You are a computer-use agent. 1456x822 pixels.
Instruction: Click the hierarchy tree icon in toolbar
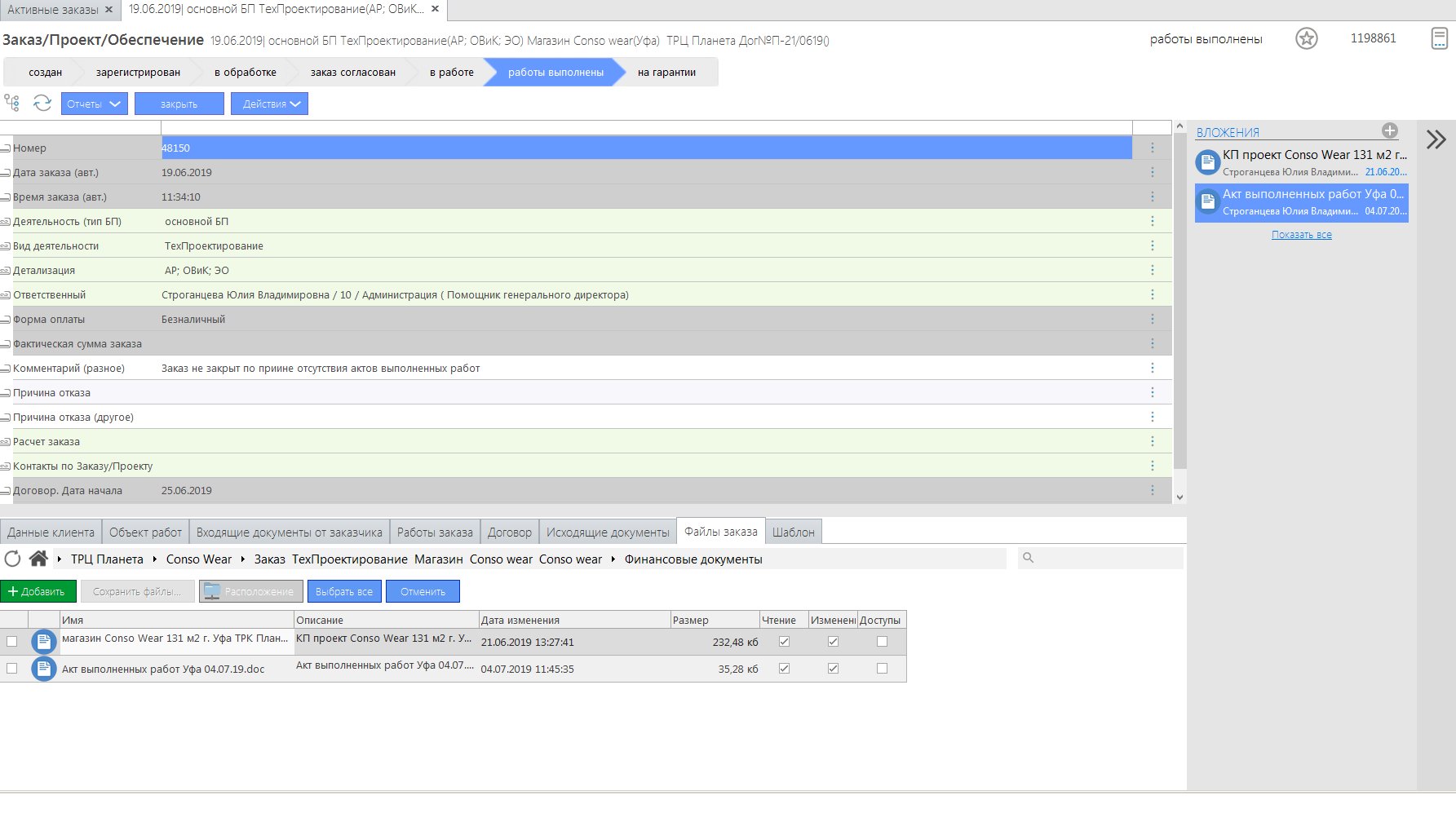(12, 103)
